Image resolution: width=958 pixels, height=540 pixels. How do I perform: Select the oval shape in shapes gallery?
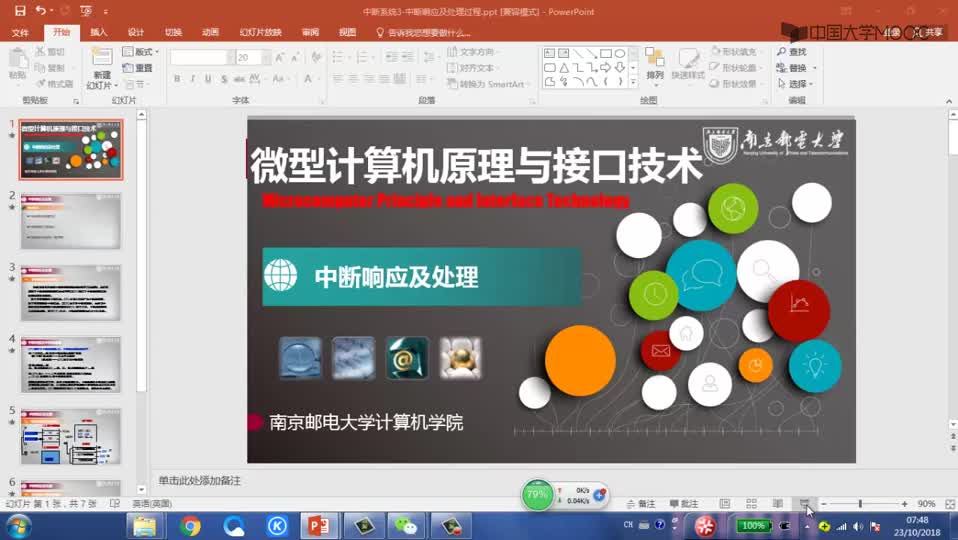(x=620, y=54)
